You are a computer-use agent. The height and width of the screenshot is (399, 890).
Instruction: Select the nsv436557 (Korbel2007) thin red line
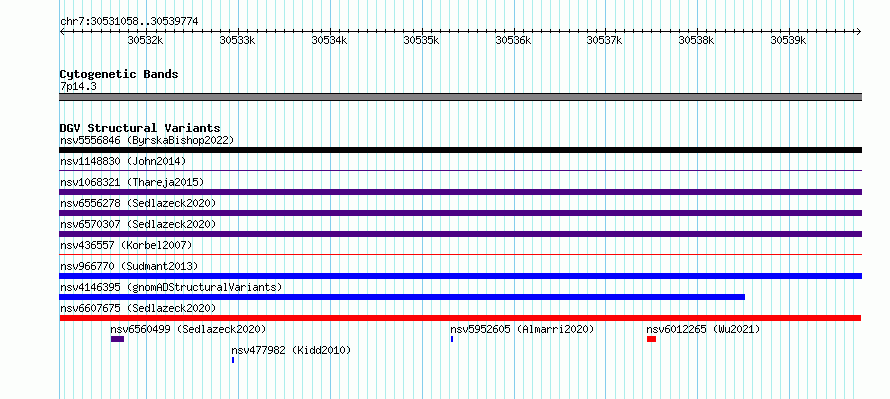coord(460,254)
